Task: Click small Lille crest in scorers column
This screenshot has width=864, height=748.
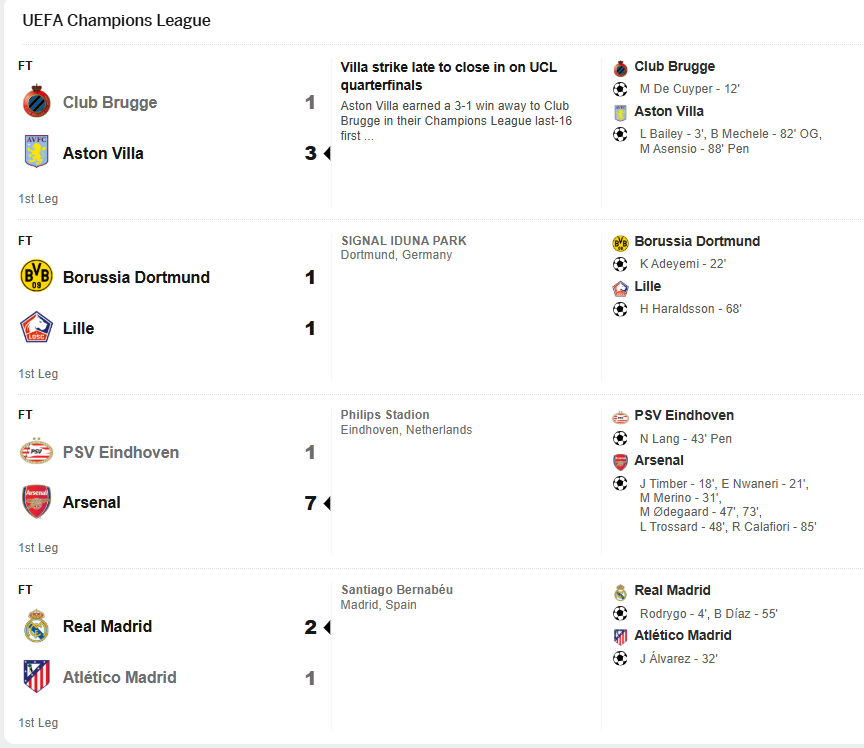Action: pyautogui.click(x=620, y=288)
